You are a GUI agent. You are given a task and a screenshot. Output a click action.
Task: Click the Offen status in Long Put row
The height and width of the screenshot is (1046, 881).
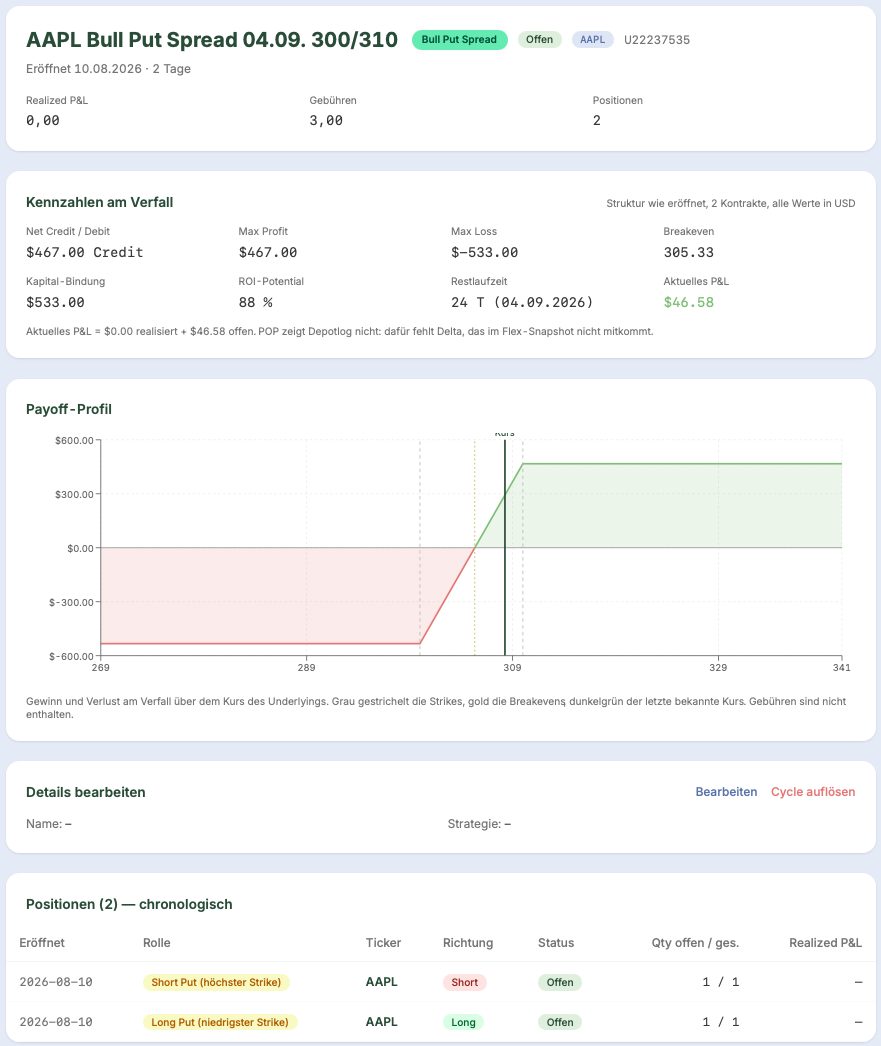tap(560, 1022)
